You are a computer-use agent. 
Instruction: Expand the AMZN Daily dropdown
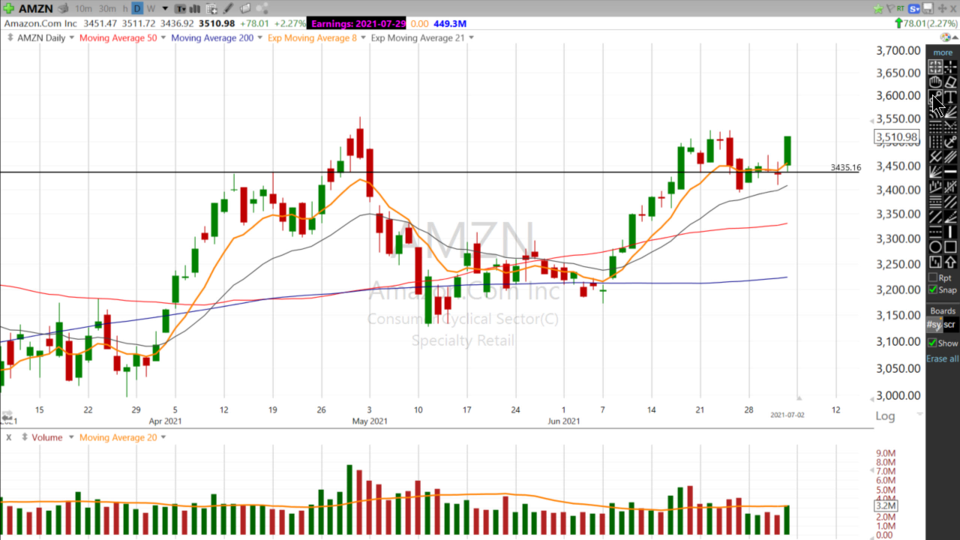point(72,38)
